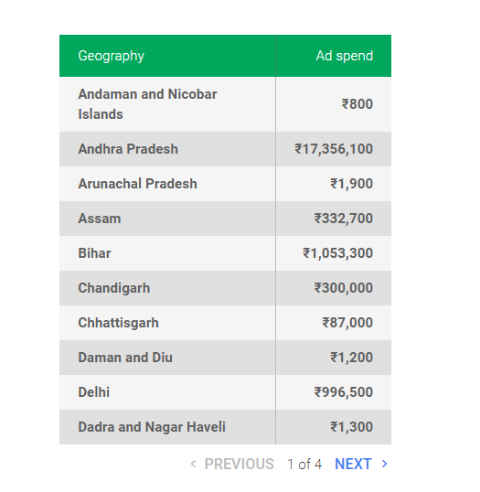Click the 1 of 4 page indicator
This screenshot has height=492, width=480.
click(x=305, y=464)
